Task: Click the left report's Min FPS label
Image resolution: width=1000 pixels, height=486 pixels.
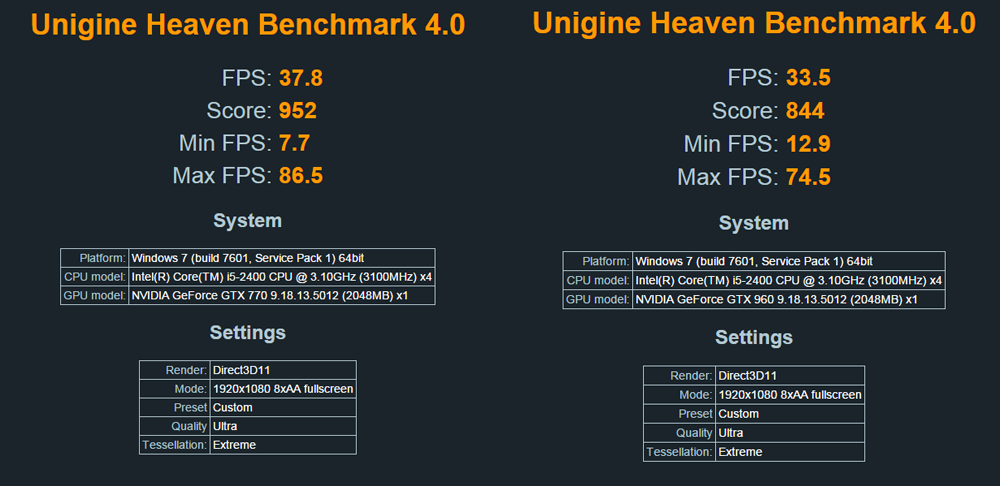Action: coord(225,144)
